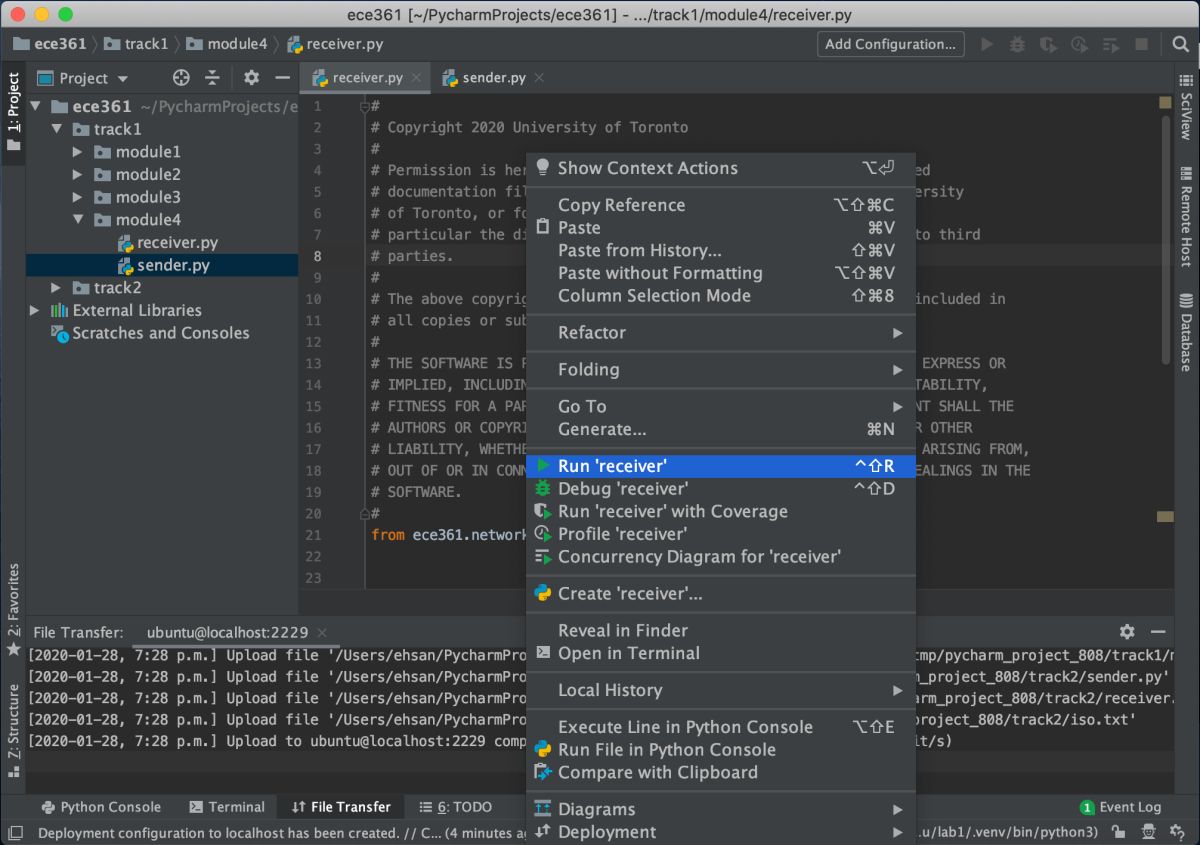This screenshot has width=1200, height=845.
Task: Expand the module2 folder
Action: coord(78,174)
